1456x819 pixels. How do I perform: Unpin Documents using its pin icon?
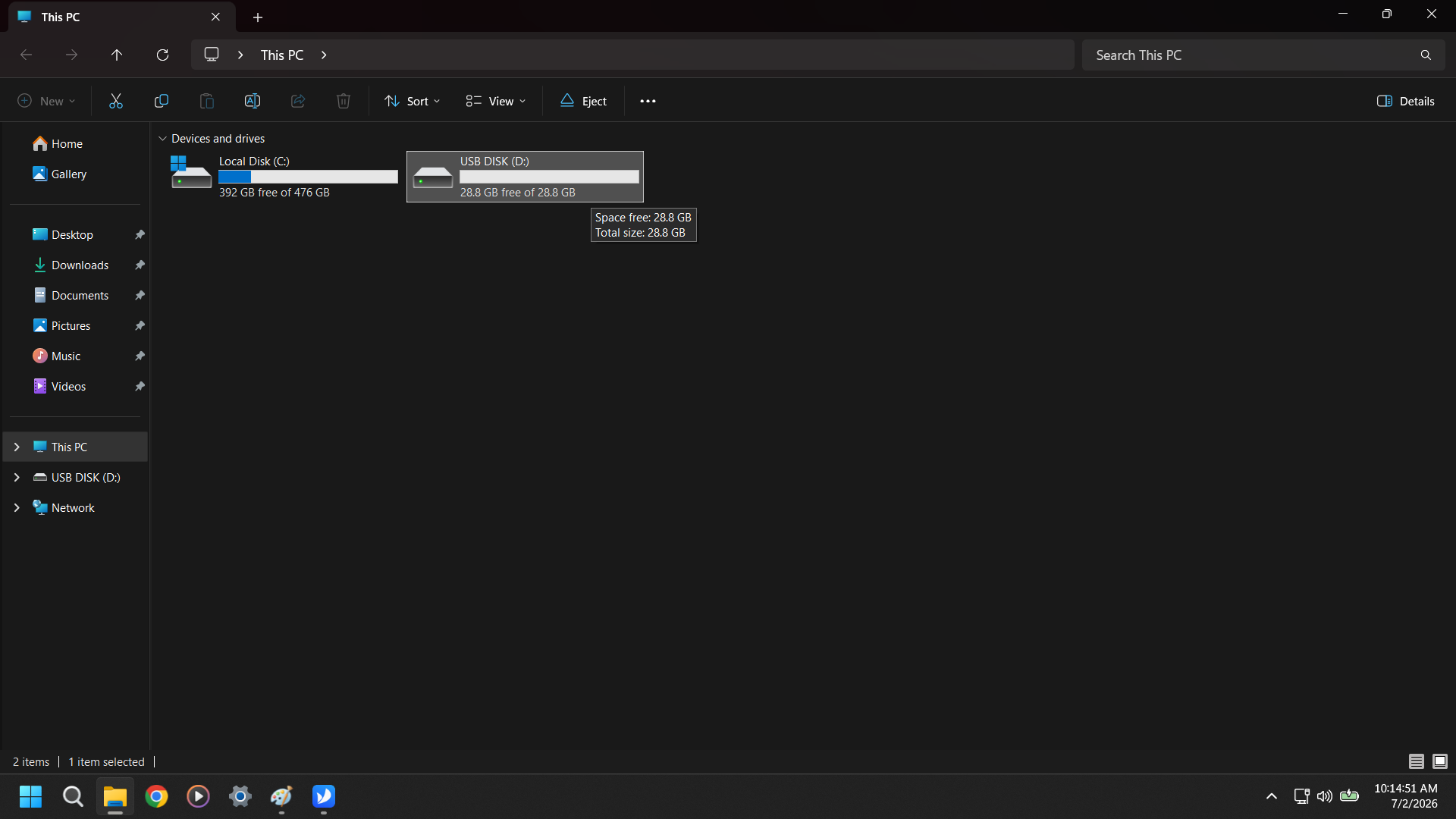[x=140, y=296]
